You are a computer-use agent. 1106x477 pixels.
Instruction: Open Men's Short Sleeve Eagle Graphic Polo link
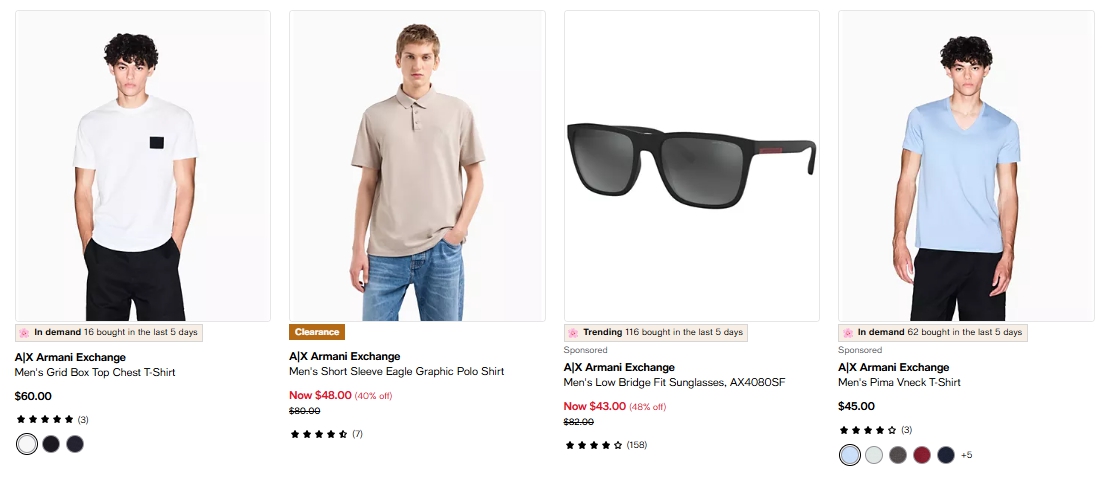tap(396, 371)
